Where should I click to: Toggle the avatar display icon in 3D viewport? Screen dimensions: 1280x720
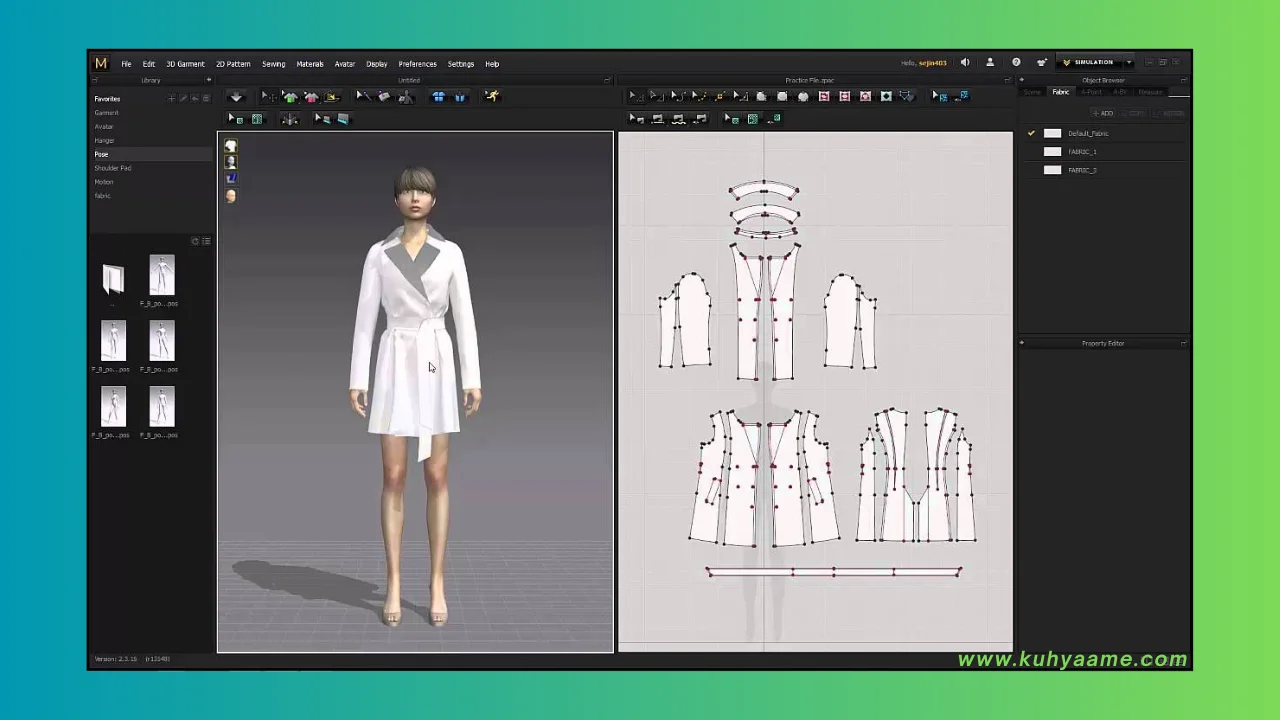231,162
